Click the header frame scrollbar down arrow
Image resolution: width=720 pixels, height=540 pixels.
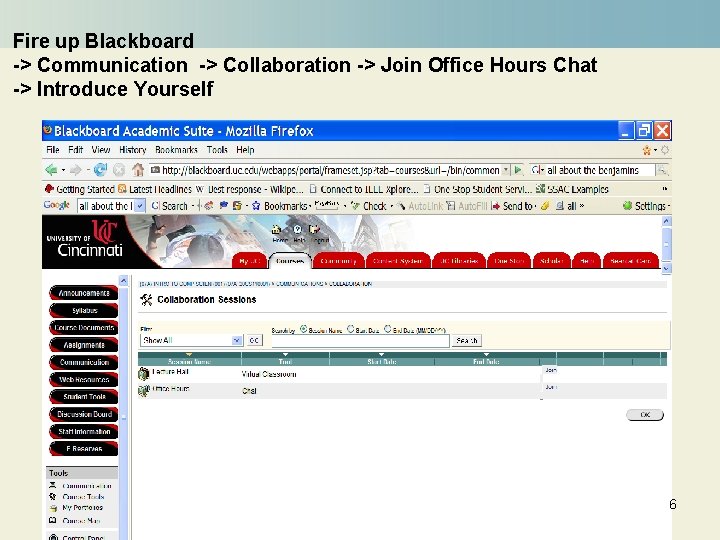pyautogui.click(x=666, y=268)
